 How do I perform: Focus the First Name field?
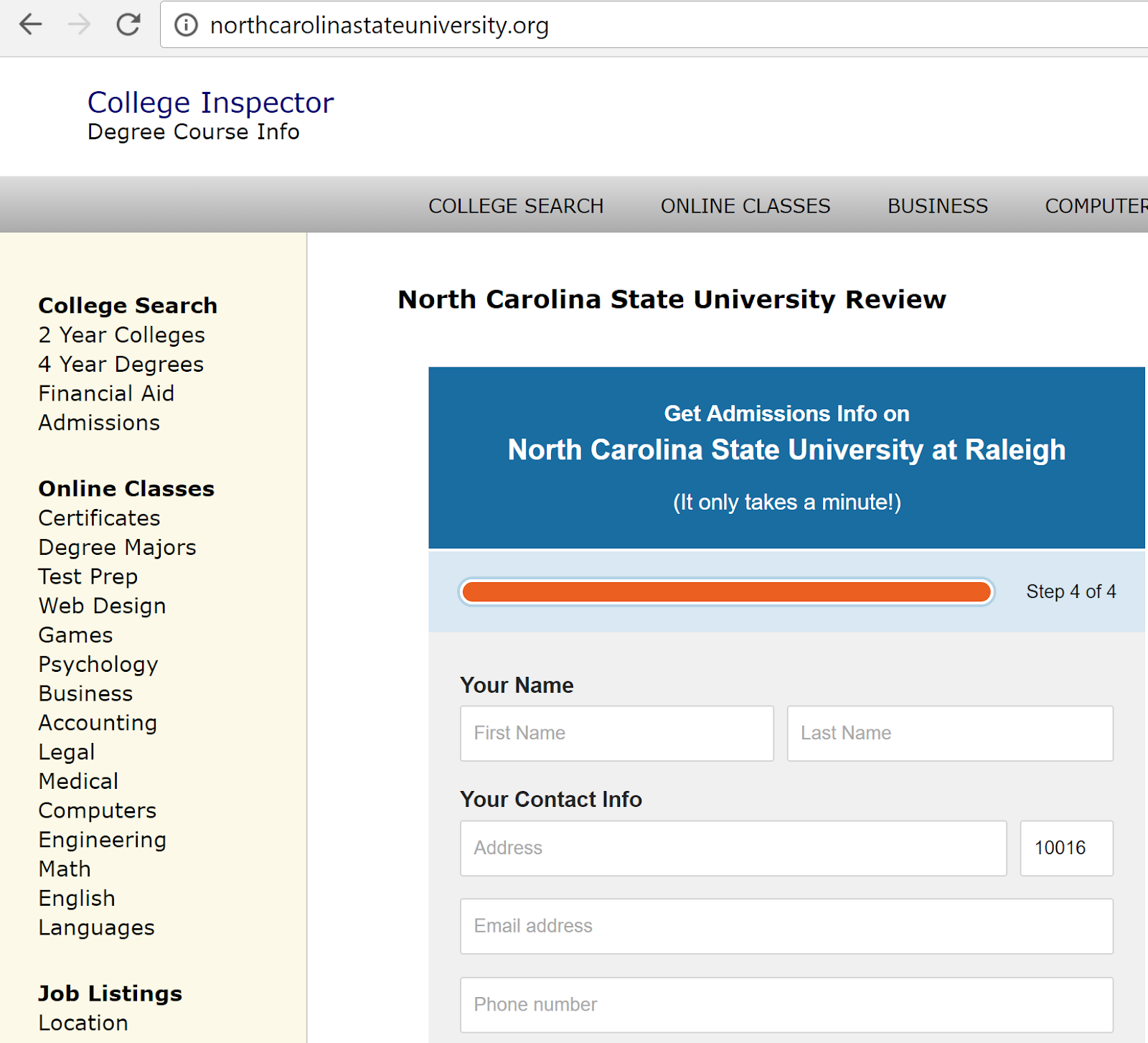point(617,733)
